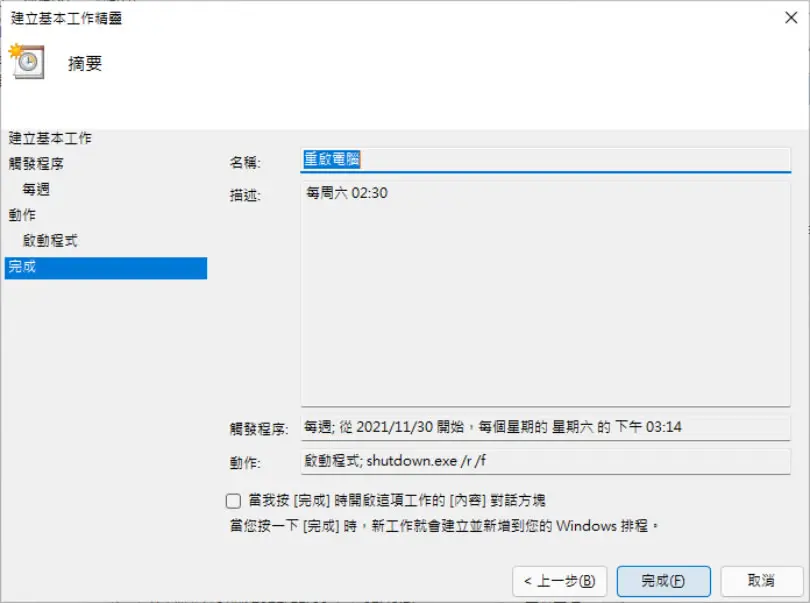
Task: Click the Windows 排程 information text
Action: [444, 526]
